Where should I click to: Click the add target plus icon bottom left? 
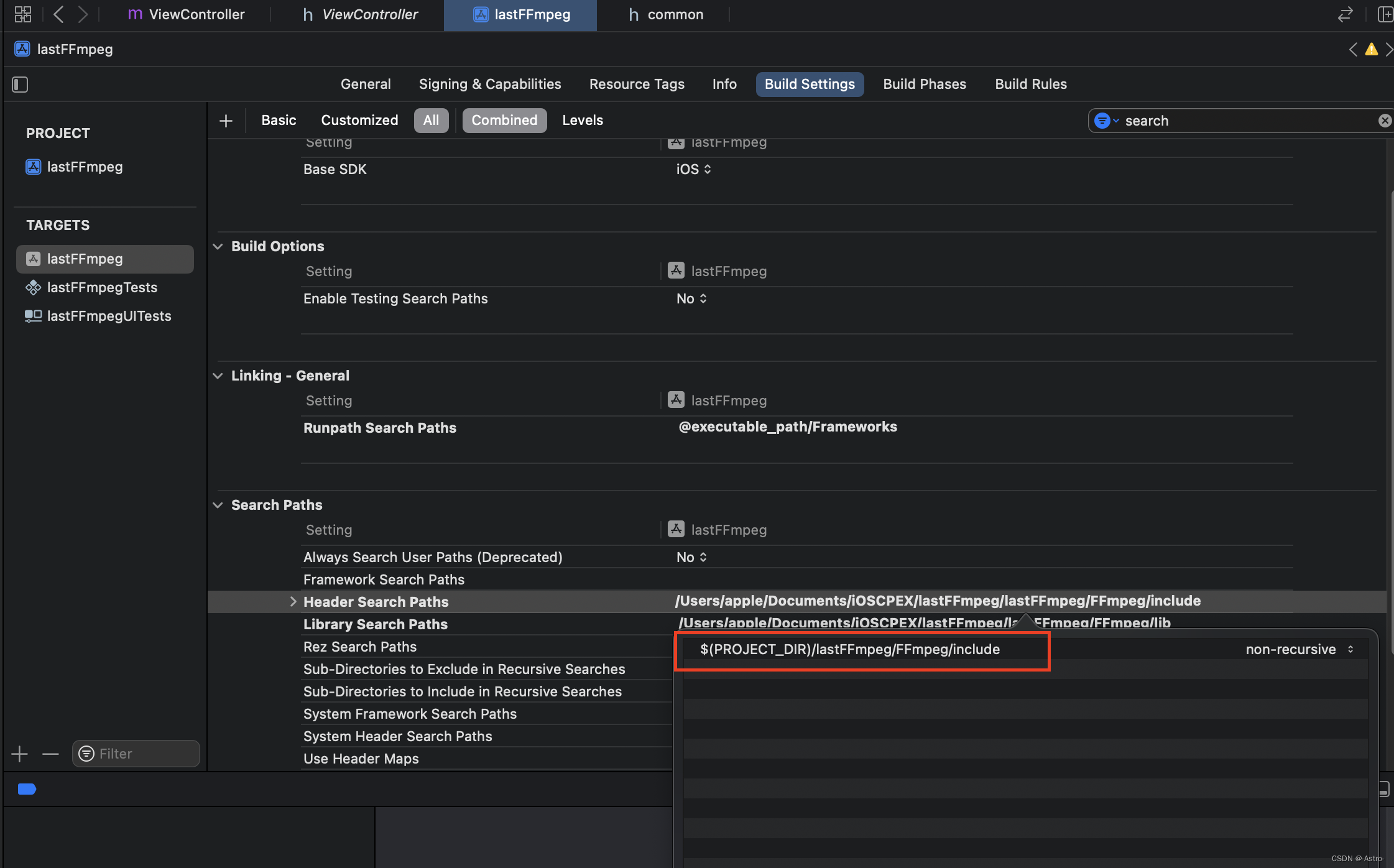[20, 753]
